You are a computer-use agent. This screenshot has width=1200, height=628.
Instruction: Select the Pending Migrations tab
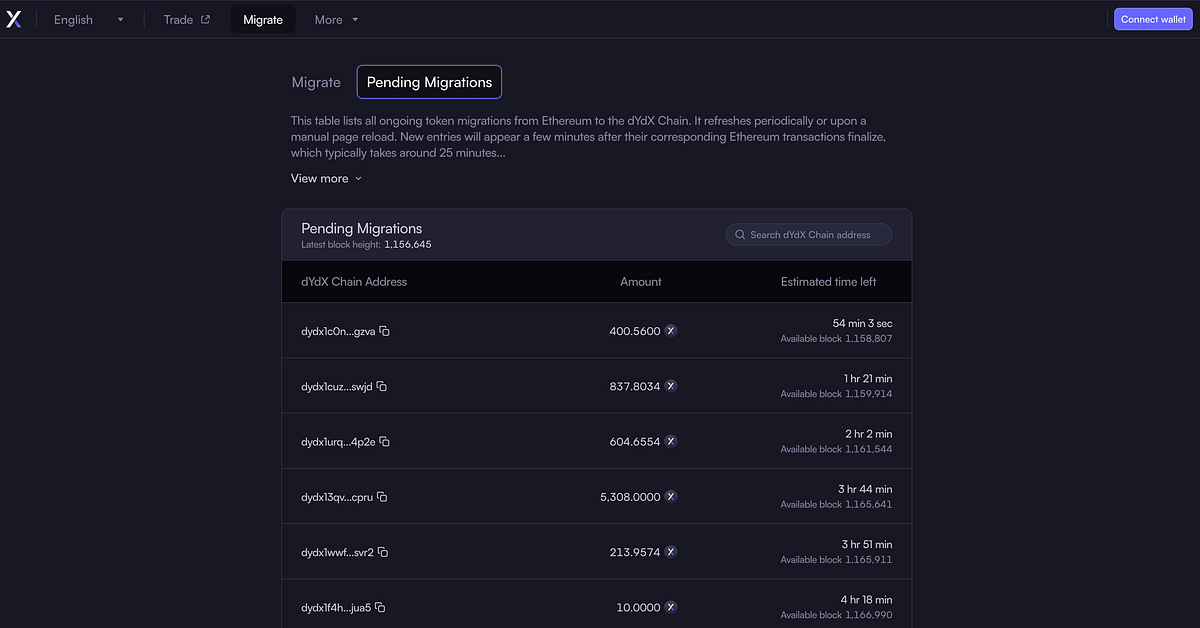(429, 82)
